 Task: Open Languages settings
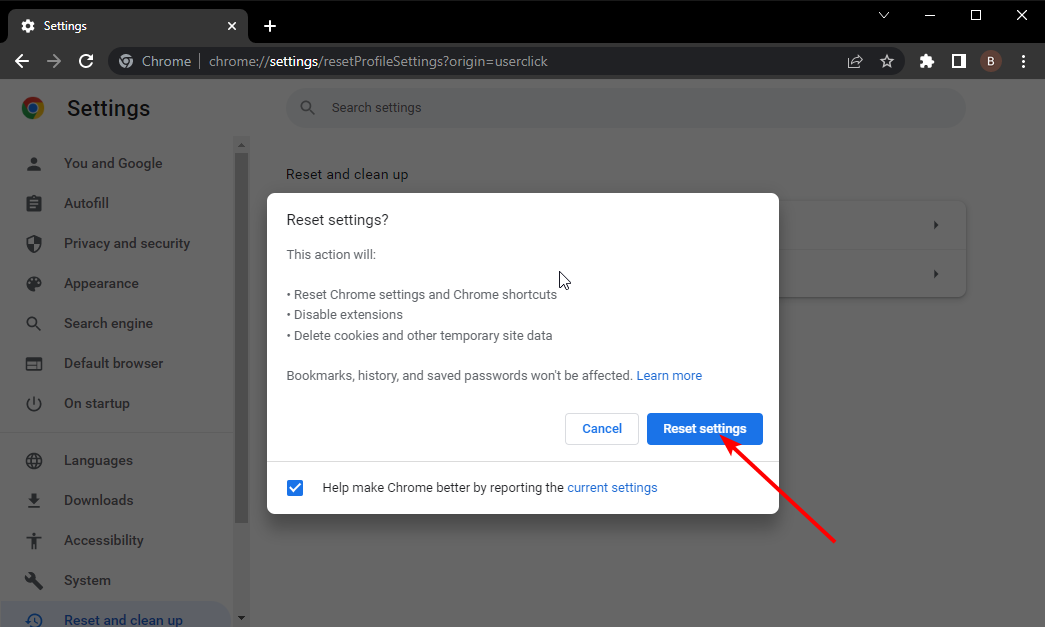pyautogui.click(x=98, y=460)
